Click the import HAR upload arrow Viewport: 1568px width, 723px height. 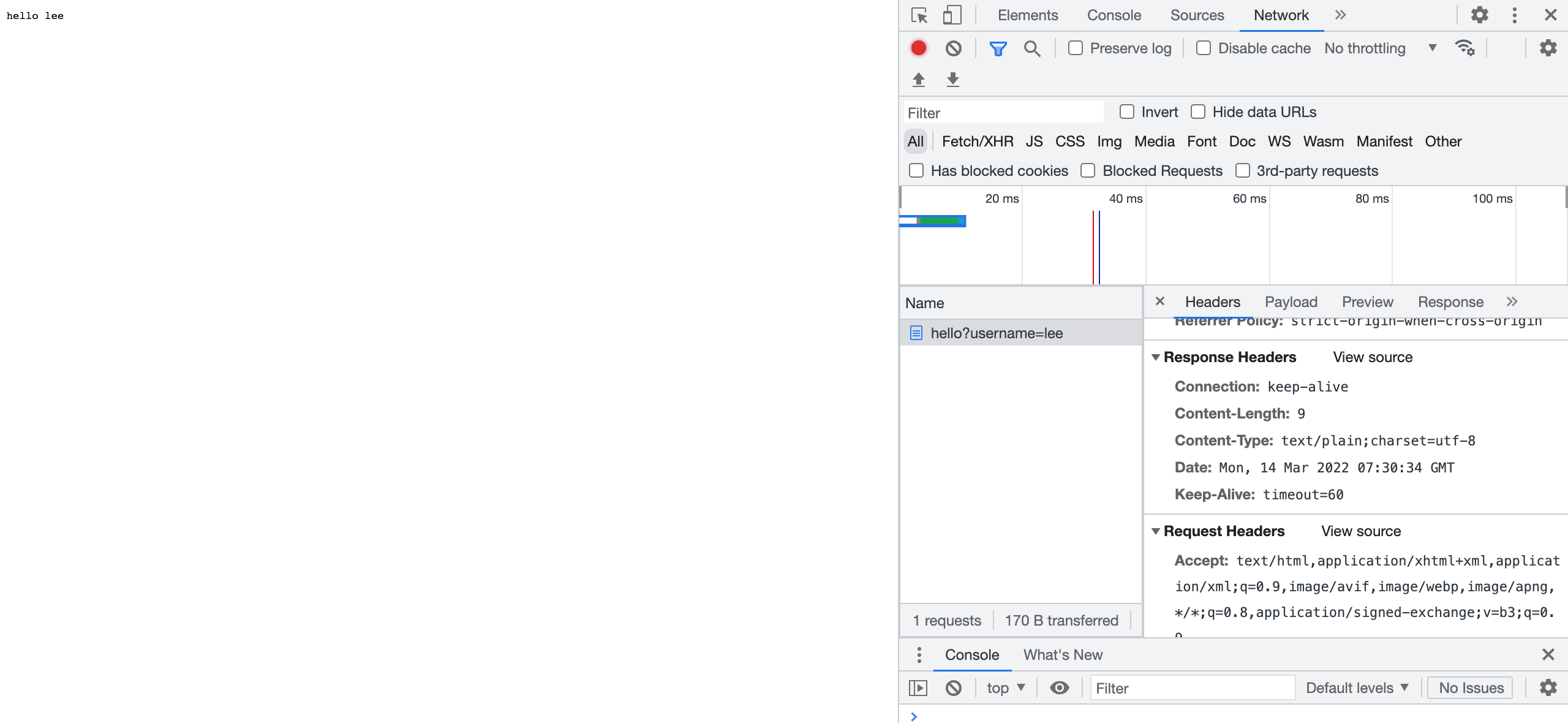click(918, 80)
